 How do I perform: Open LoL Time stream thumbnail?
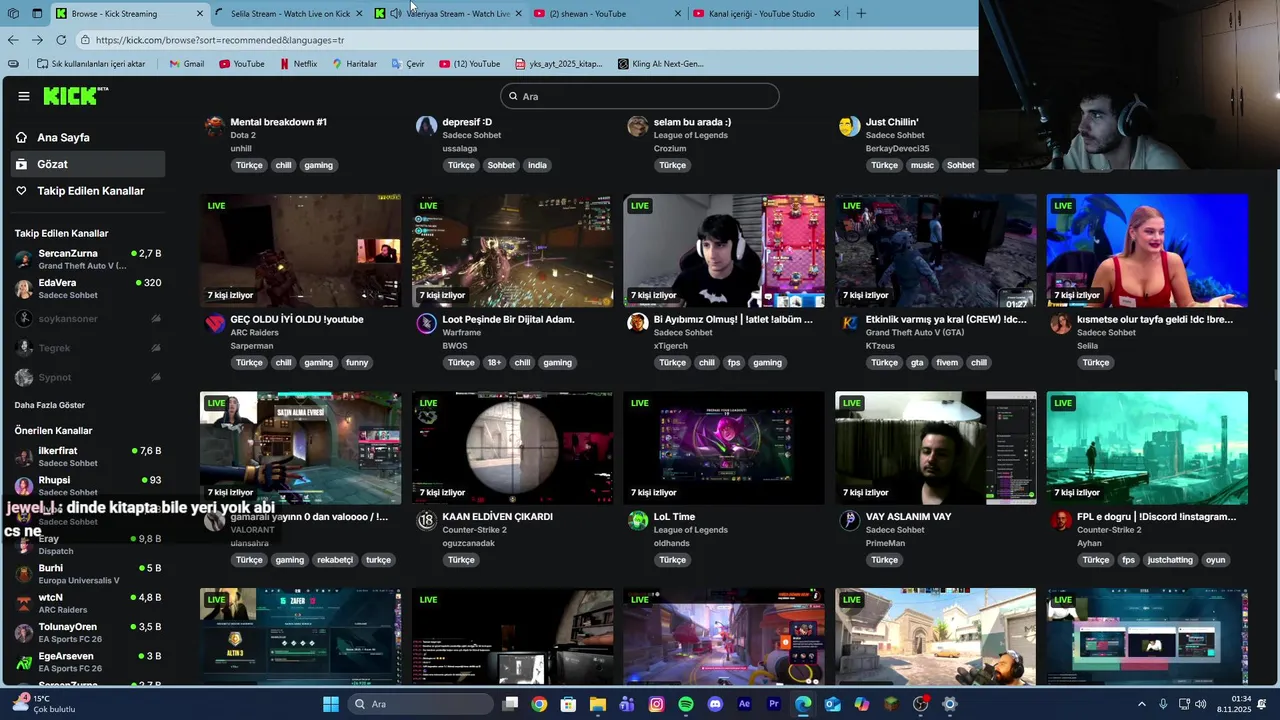click(x=724, y=447)
